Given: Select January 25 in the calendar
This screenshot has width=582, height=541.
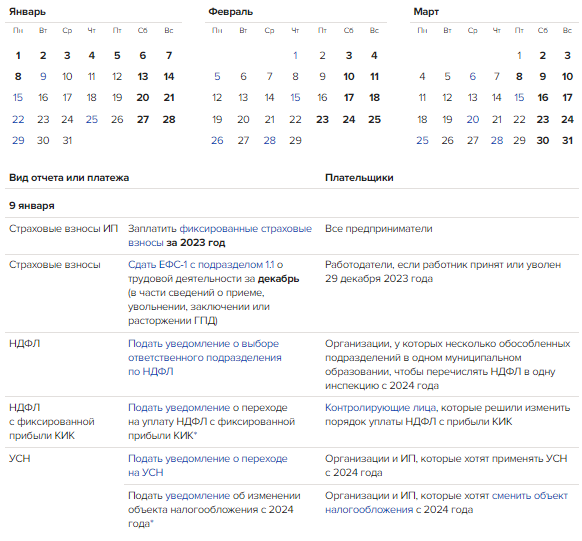Looking at the screenshot, I should [92, 119].
